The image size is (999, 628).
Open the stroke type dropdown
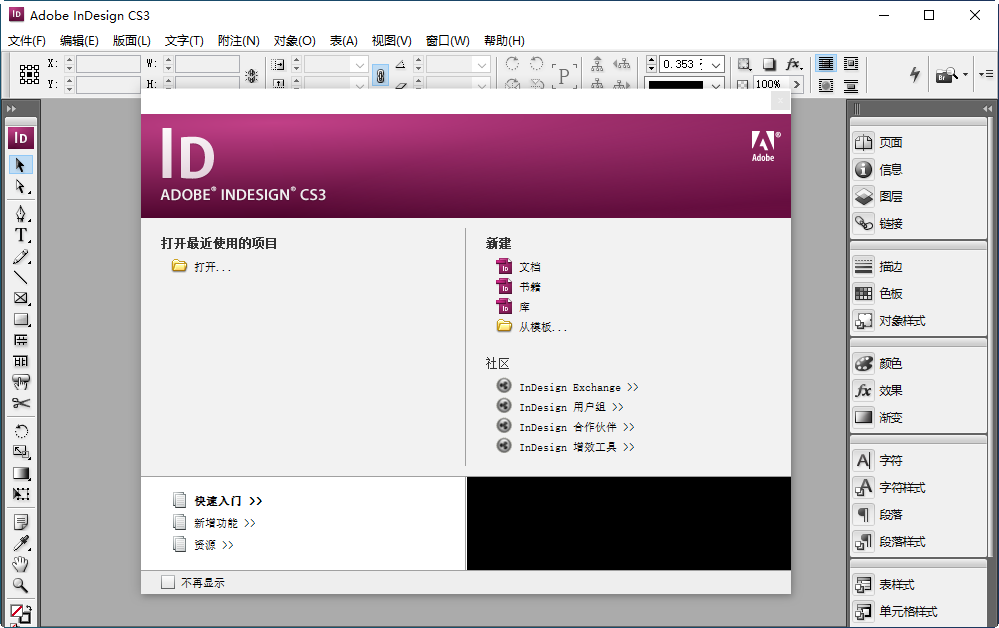(716, 85)
